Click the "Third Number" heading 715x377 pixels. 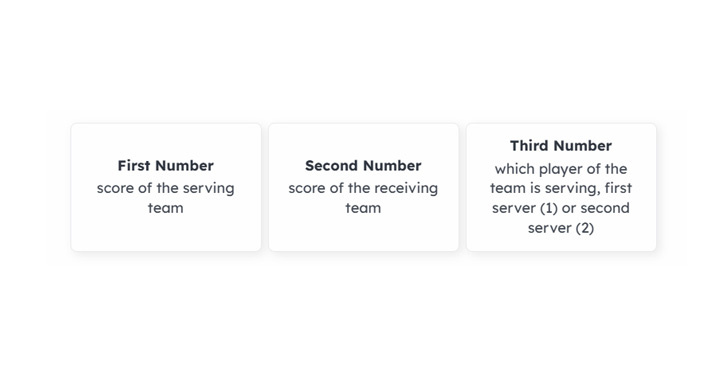(561, 146)
